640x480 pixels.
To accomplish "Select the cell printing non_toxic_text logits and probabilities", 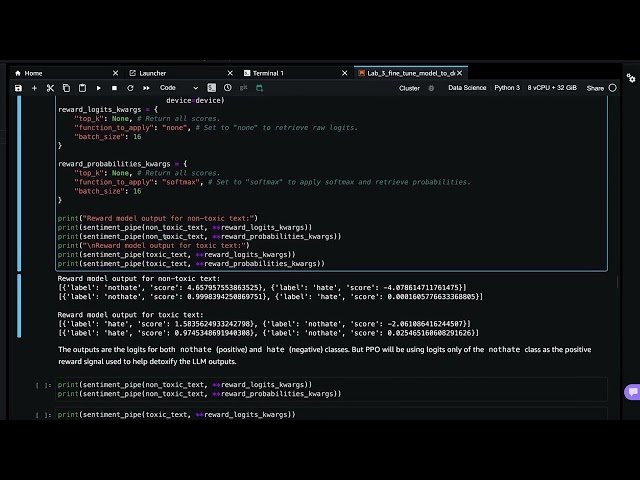I will (x=331, y=389).
